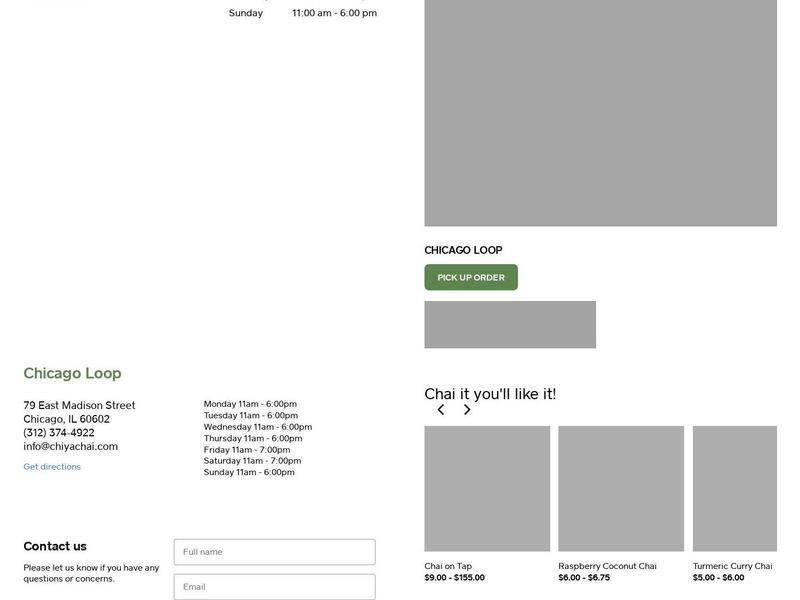Click the CHICAGO LOOP label above the button

click(x=463, y=249)
